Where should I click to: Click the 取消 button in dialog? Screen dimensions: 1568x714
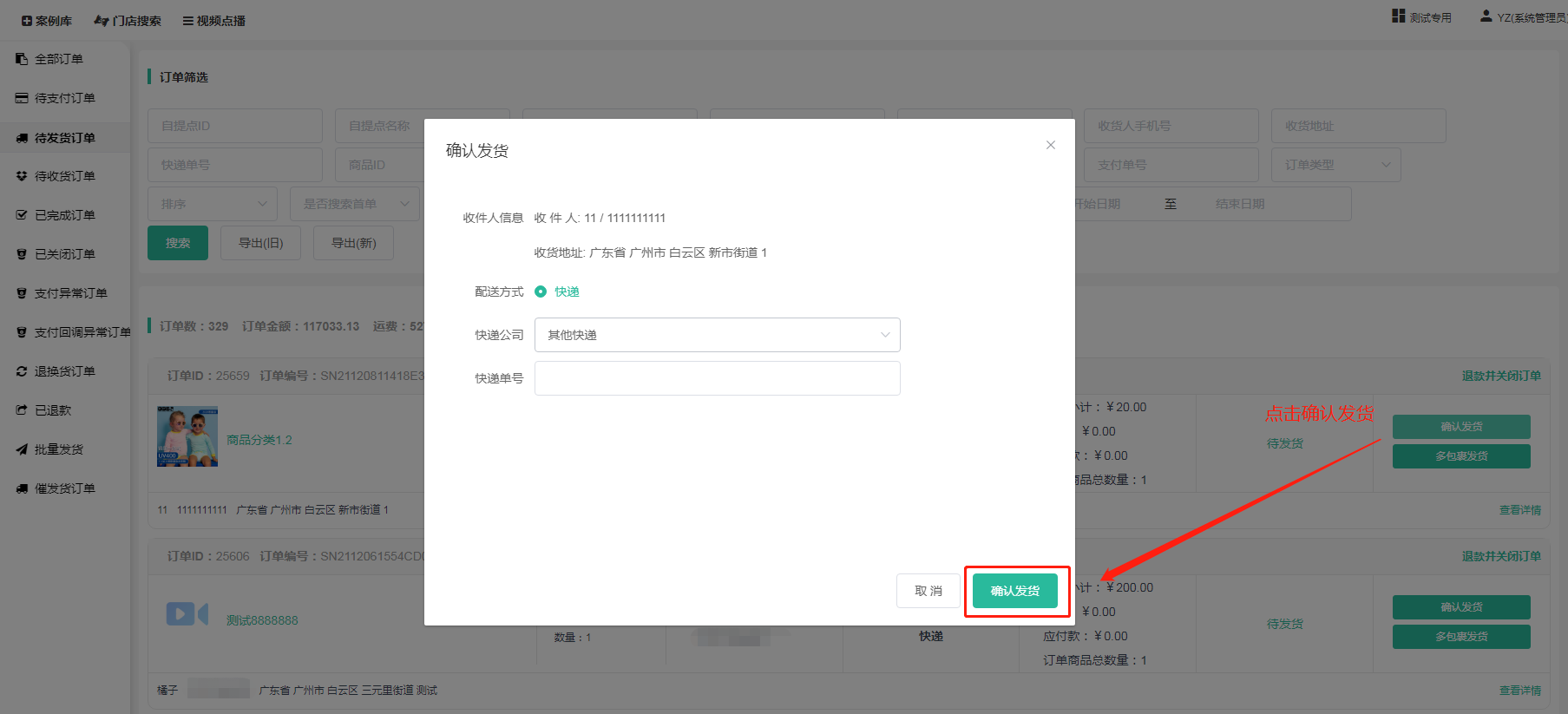pyautogui.click(x=928, y=591)
